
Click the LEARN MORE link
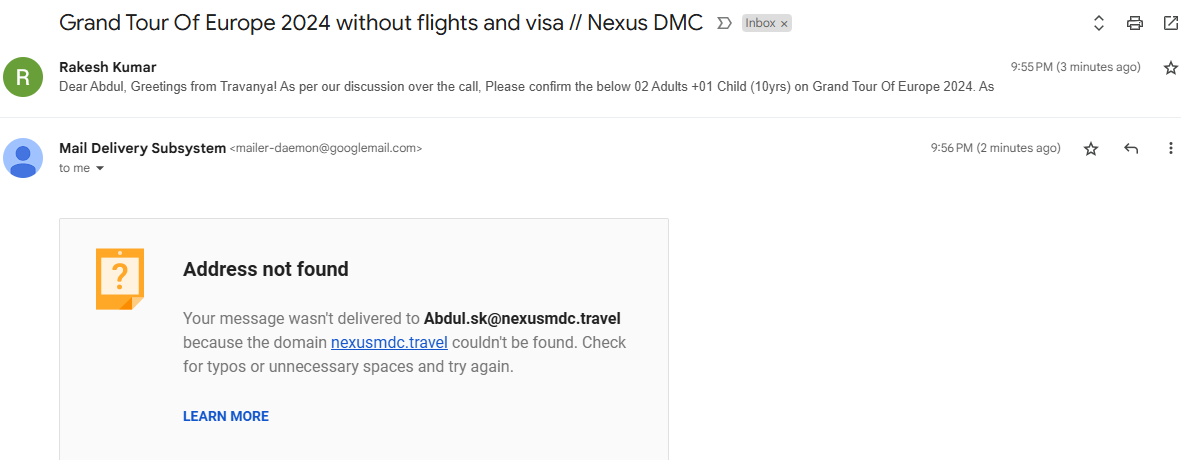pyautogui.click(x=225, y=416)
